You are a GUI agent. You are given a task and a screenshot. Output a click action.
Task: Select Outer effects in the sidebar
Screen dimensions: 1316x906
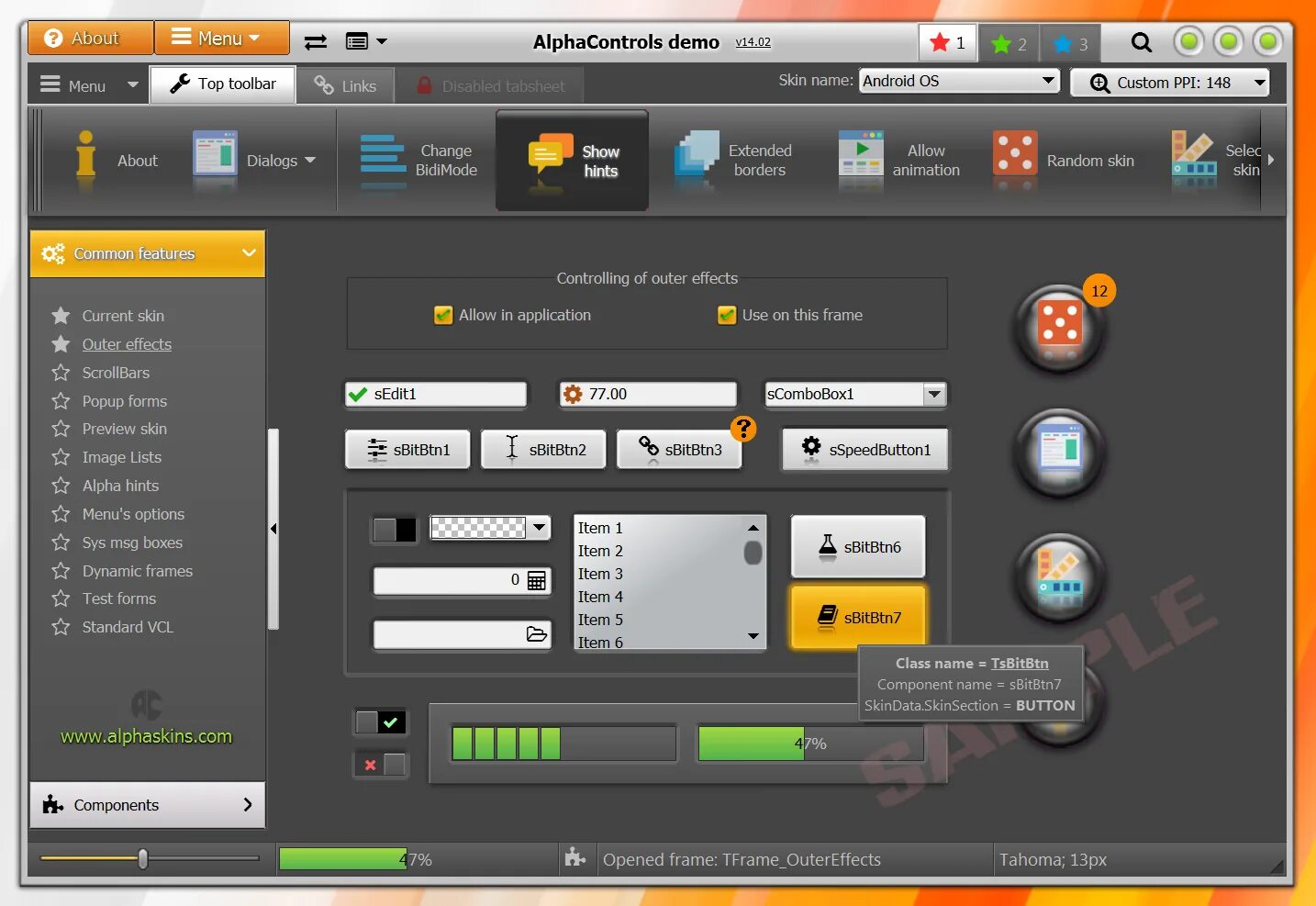(x=127, y=344)
